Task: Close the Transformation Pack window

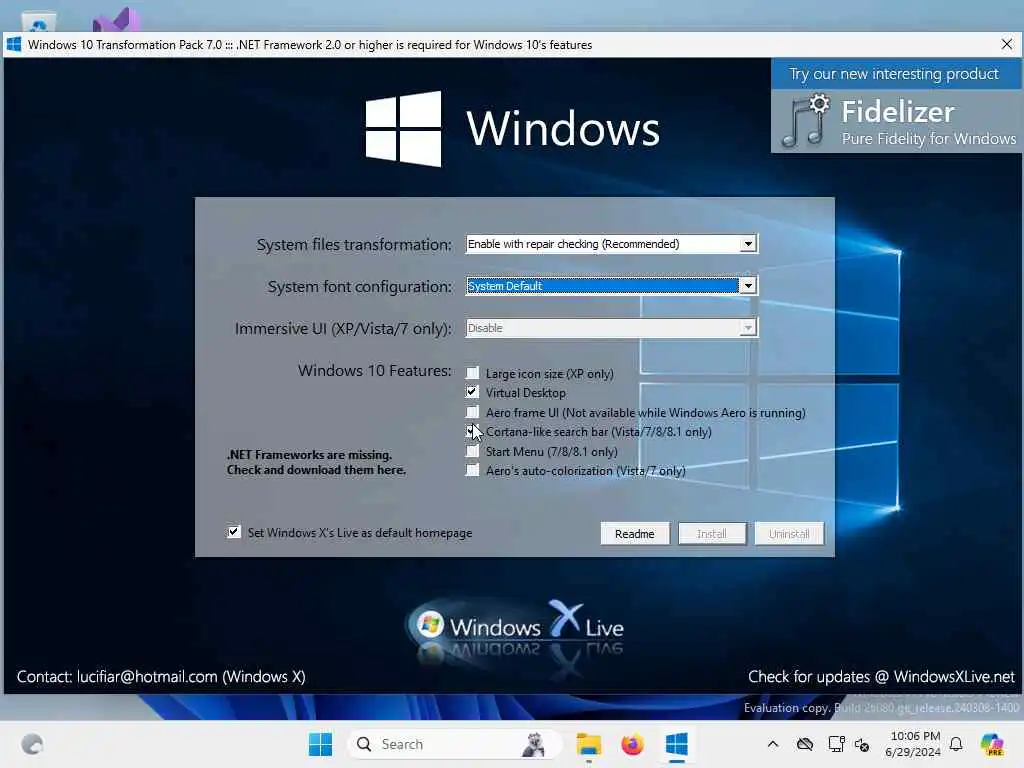Action: (x=1006, y=44)
